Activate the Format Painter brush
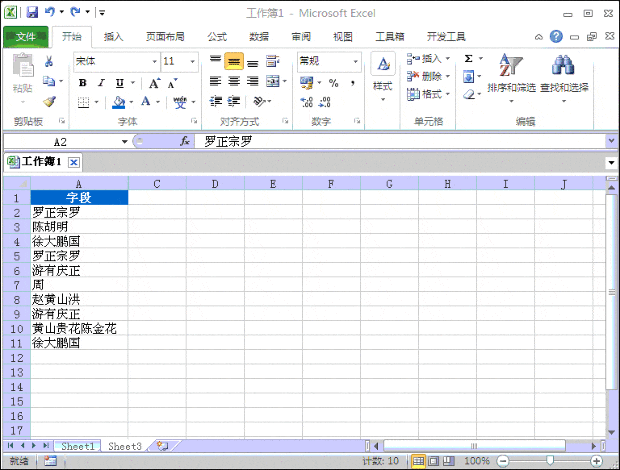The height and width of the screenshot is (470, 620). pos(49,102)
